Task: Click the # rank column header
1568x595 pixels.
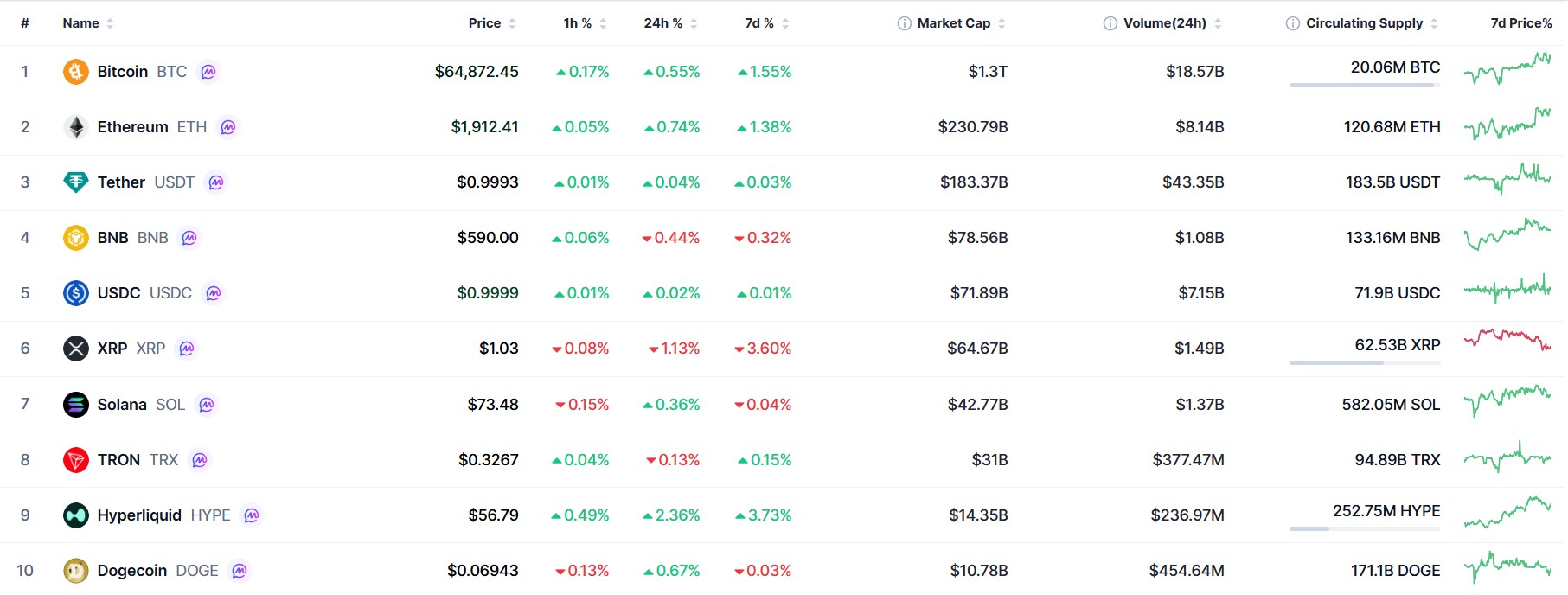Action: (x=25, y=23)
